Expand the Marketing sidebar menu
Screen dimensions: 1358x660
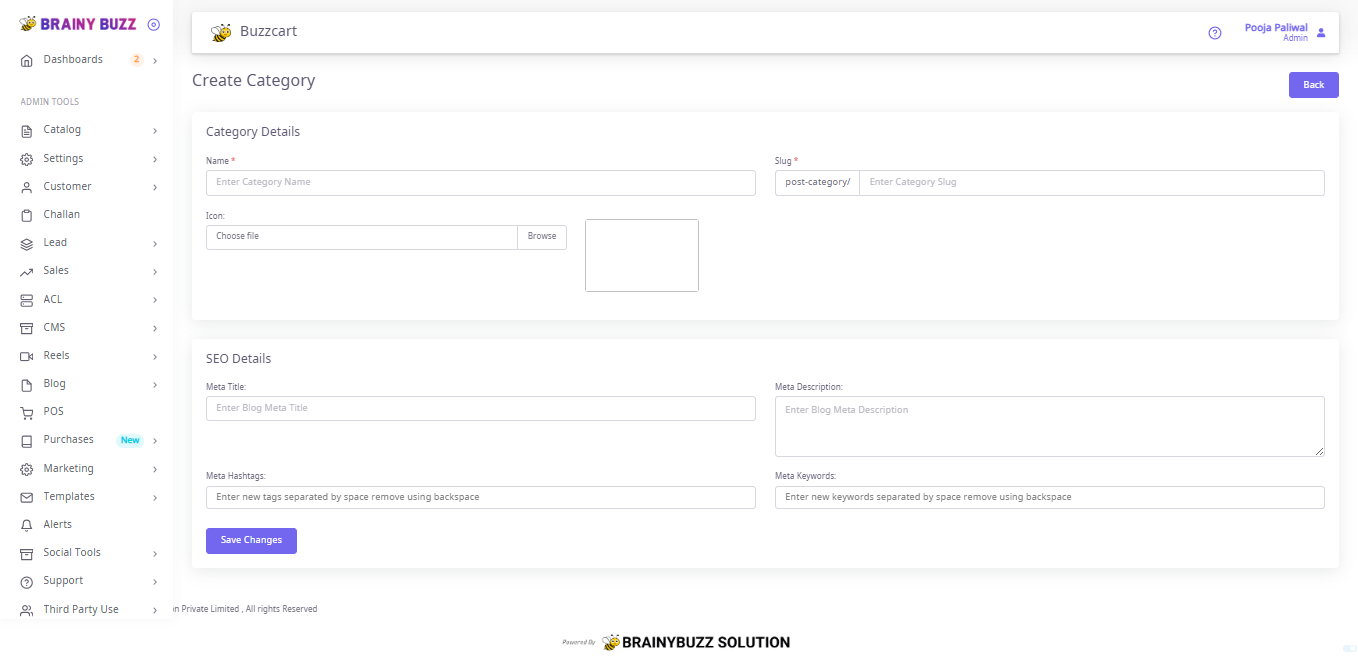pos(68,468)
